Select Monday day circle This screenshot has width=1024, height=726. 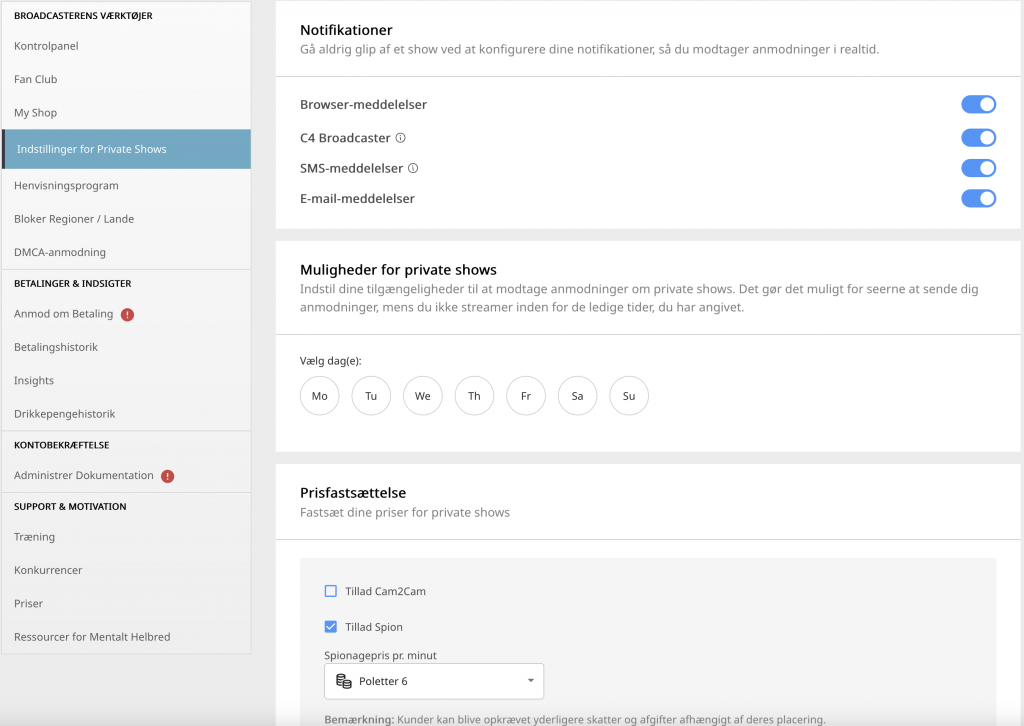click(320, 396)
